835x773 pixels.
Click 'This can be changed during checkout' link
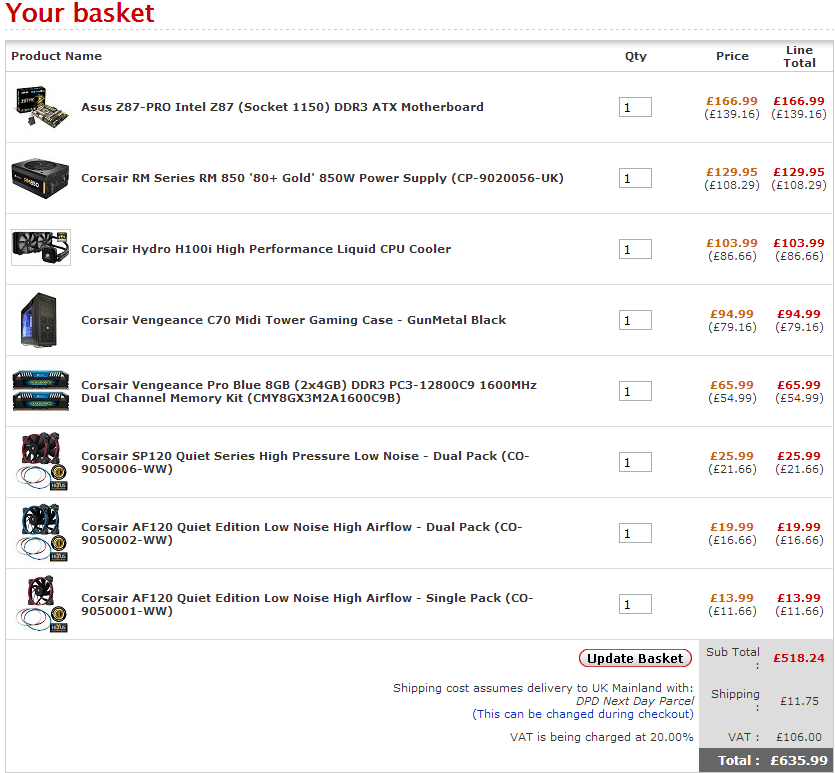pos(583,714)
